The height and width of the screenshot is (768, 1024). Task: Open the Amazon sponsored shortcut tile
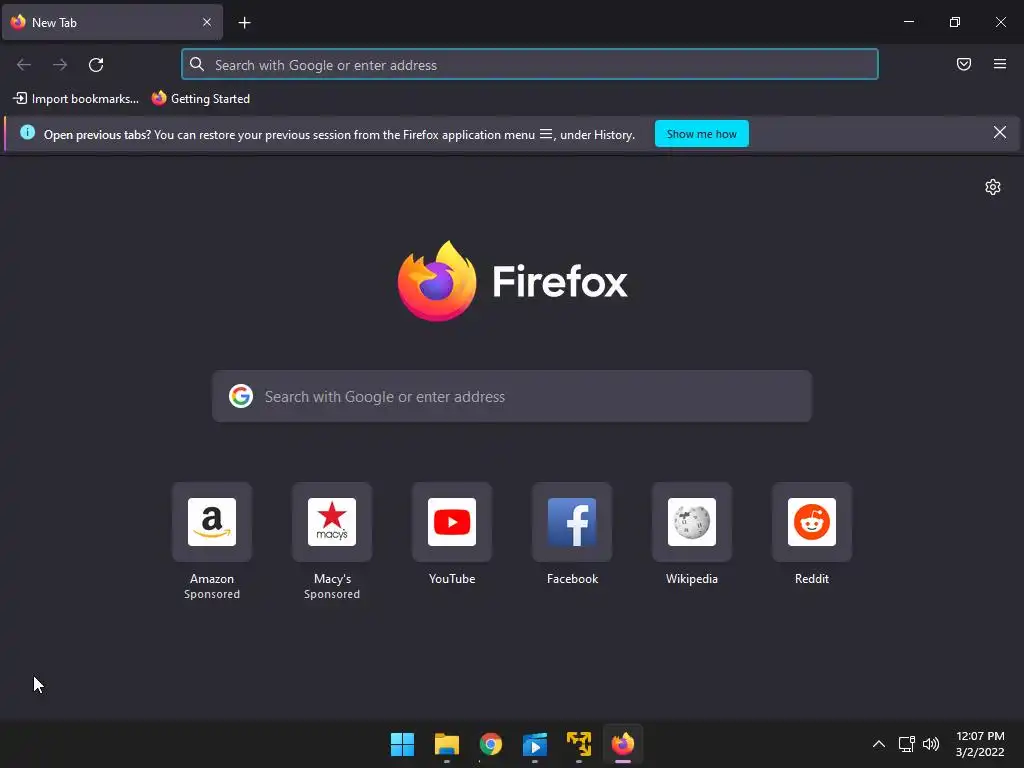[x=212, y=522]
